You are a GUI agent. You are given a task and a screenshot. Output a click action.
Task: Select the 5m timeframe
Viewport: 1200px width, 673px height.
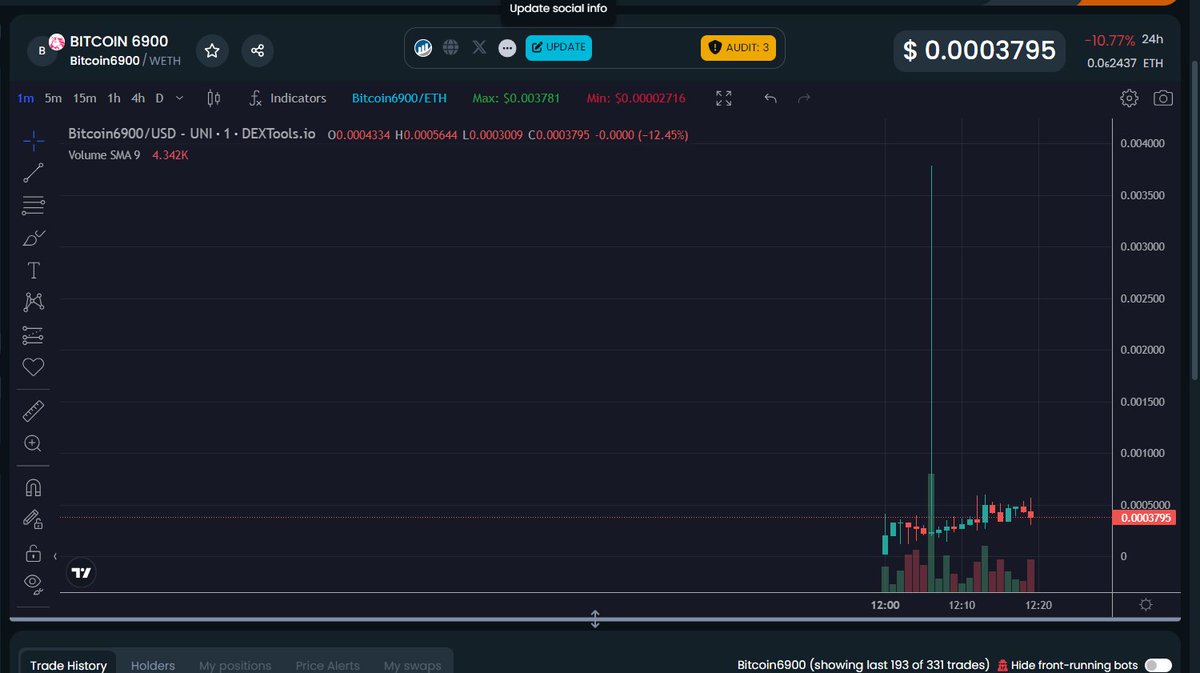coord(53,98)
